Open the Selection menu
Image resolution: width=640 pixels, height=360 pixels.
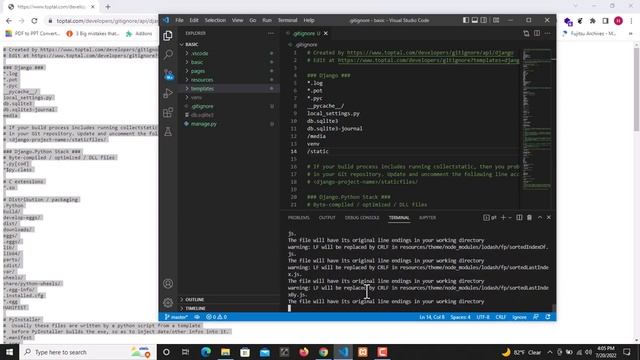pyautogui.click(x=215, y=20)
